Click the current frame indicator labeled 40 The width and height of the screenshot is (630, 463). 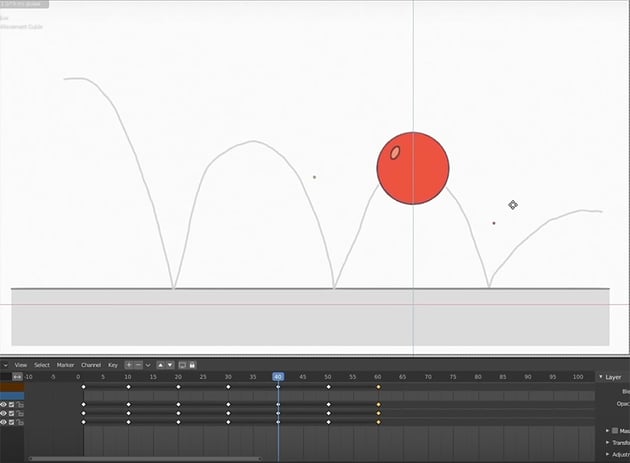tap(278, 377)
